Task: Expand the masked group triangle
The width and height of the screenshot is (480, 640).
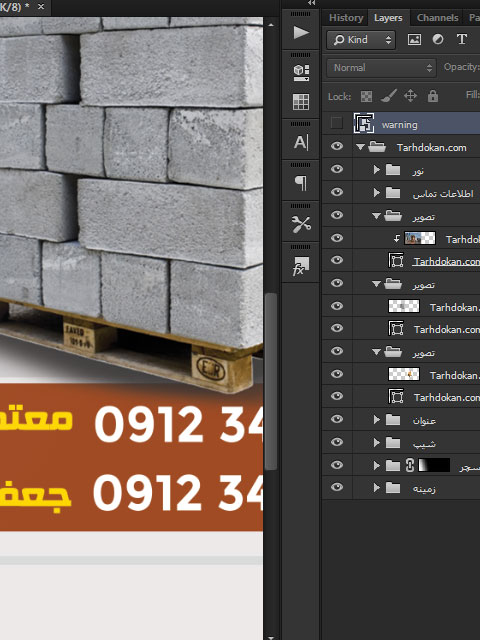Action: coord(376,465)
